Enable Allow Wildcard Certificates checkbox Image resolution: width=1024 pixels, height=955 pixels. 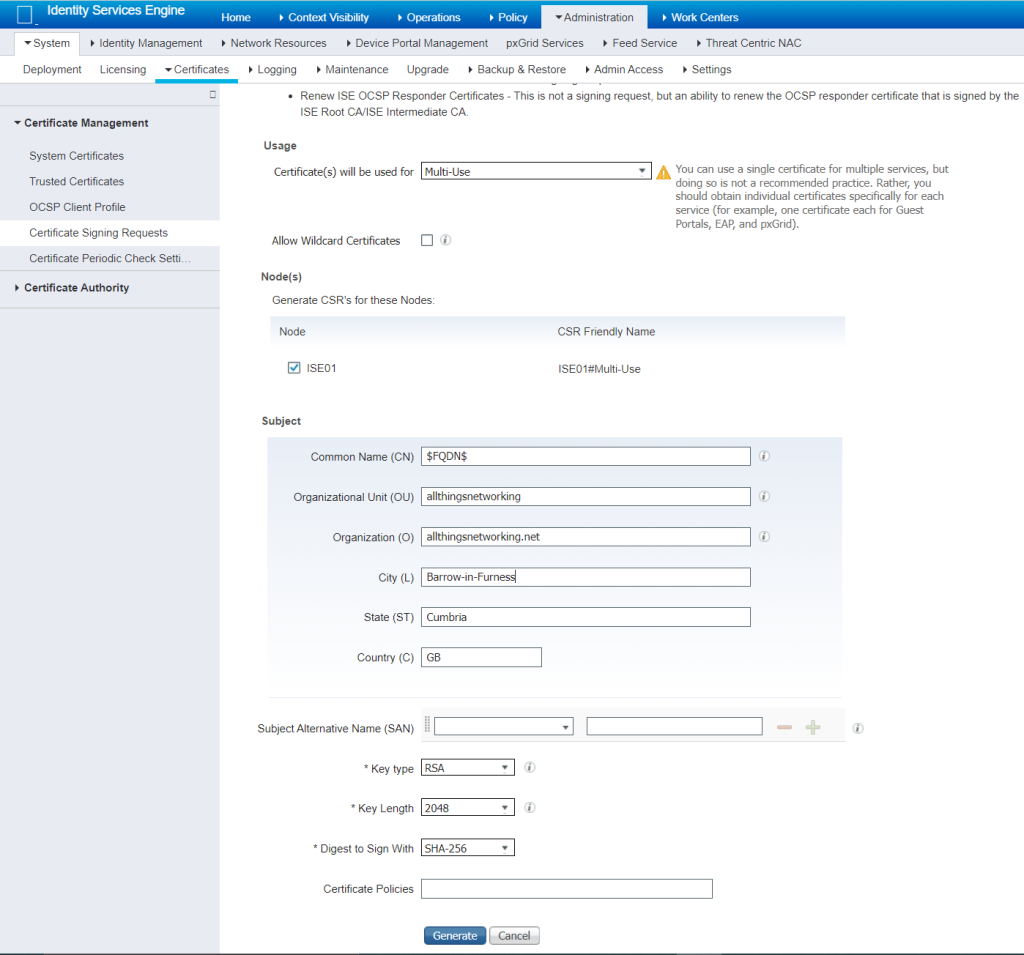(x=427, y=240)
